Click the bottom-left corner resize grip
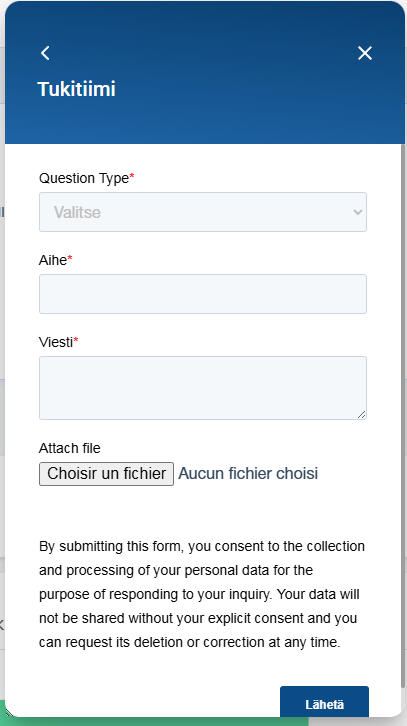Screen dimensions: 407x726 (x=7, y=713)
